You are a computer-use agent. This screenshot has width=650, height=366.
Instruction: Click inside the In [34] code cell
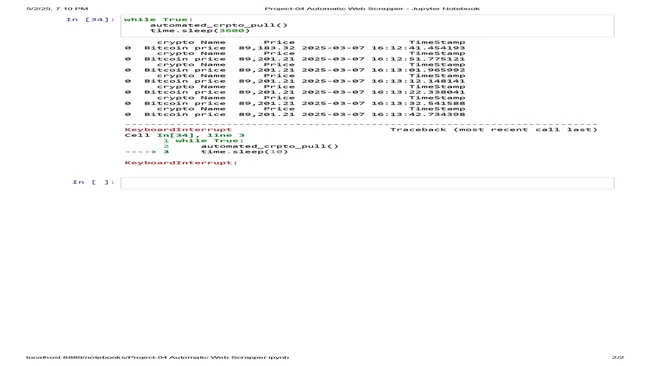(x=367, y=26)
